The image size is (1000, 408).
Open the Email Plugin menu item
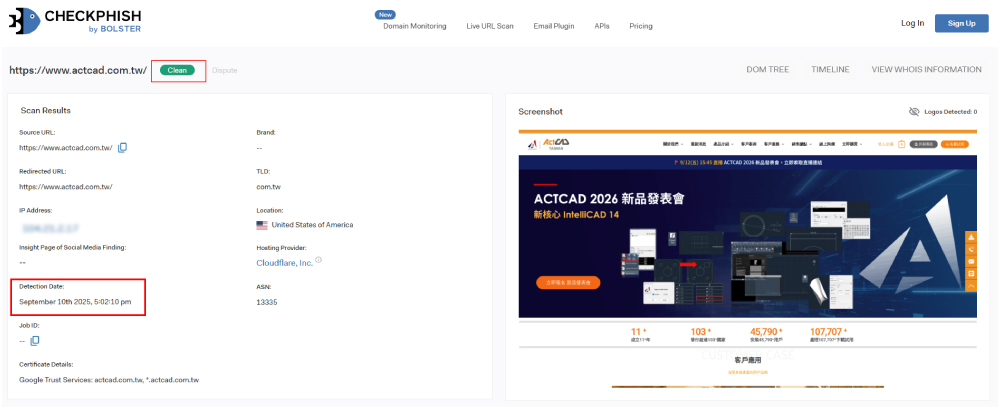(x=554, y=26)
